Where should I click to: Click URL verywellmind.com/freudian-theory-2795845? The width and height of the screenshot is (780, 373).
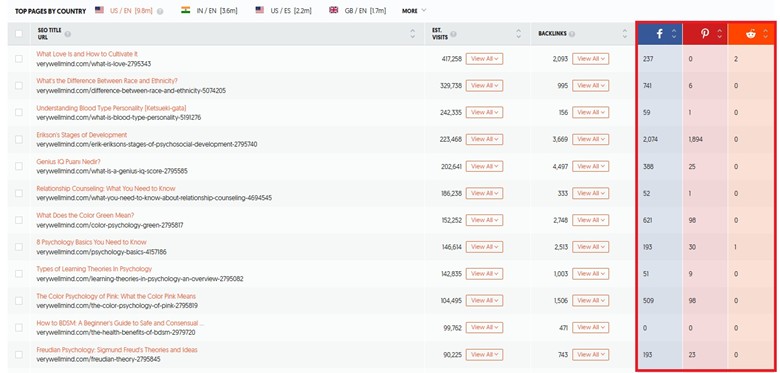[98, 360]
